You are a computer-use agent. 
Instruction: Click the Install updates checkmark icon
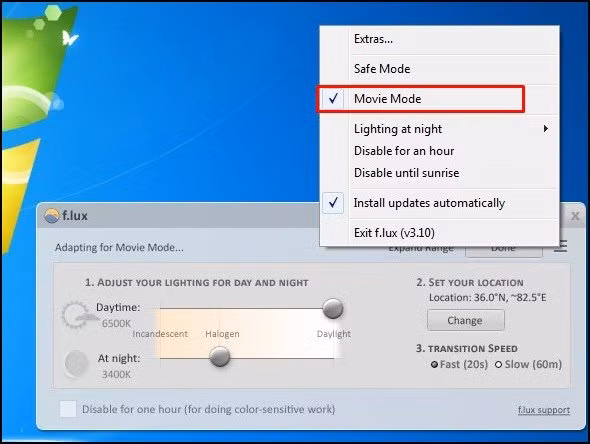click(x=333, y=203)
